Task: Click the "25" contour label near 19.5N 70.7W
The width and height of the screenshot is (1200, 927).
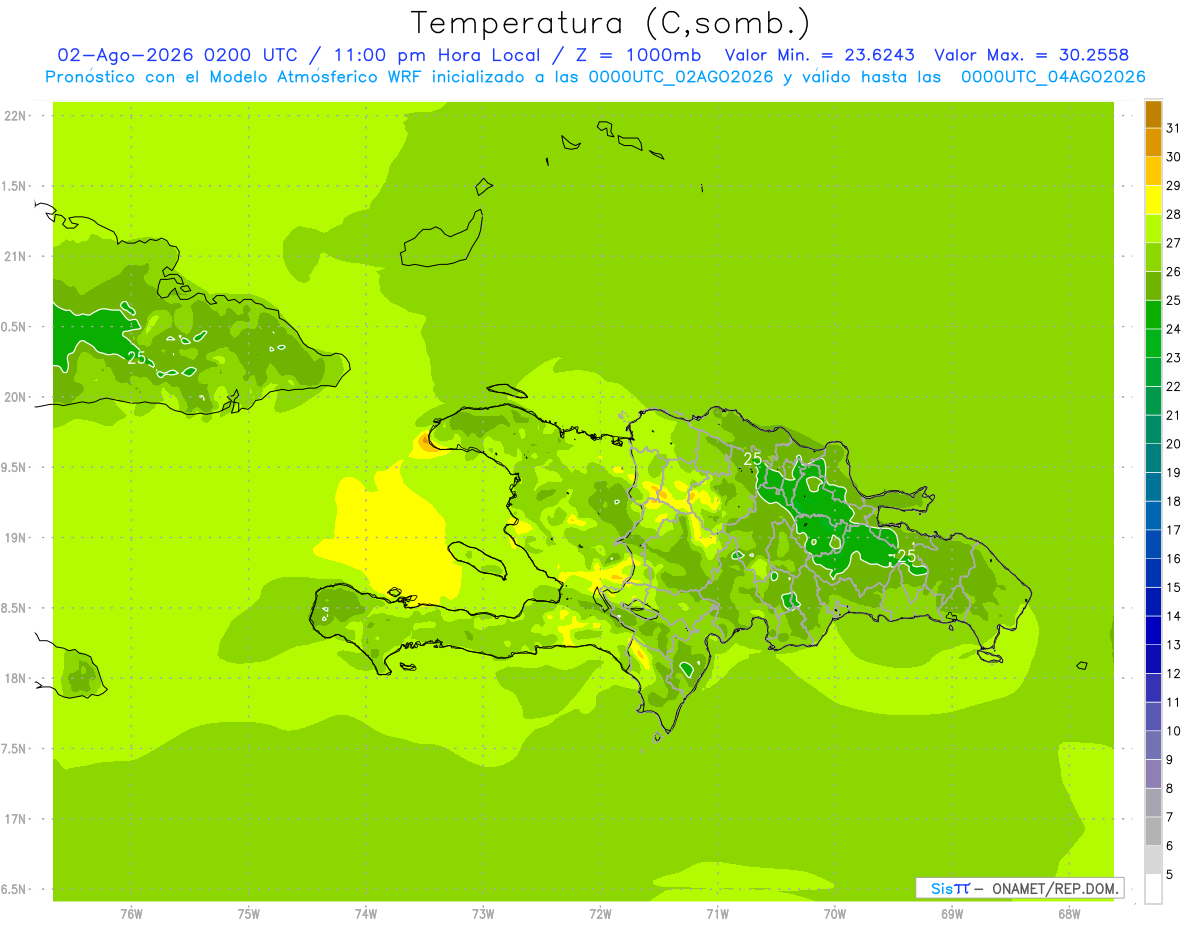Action: 752,458
